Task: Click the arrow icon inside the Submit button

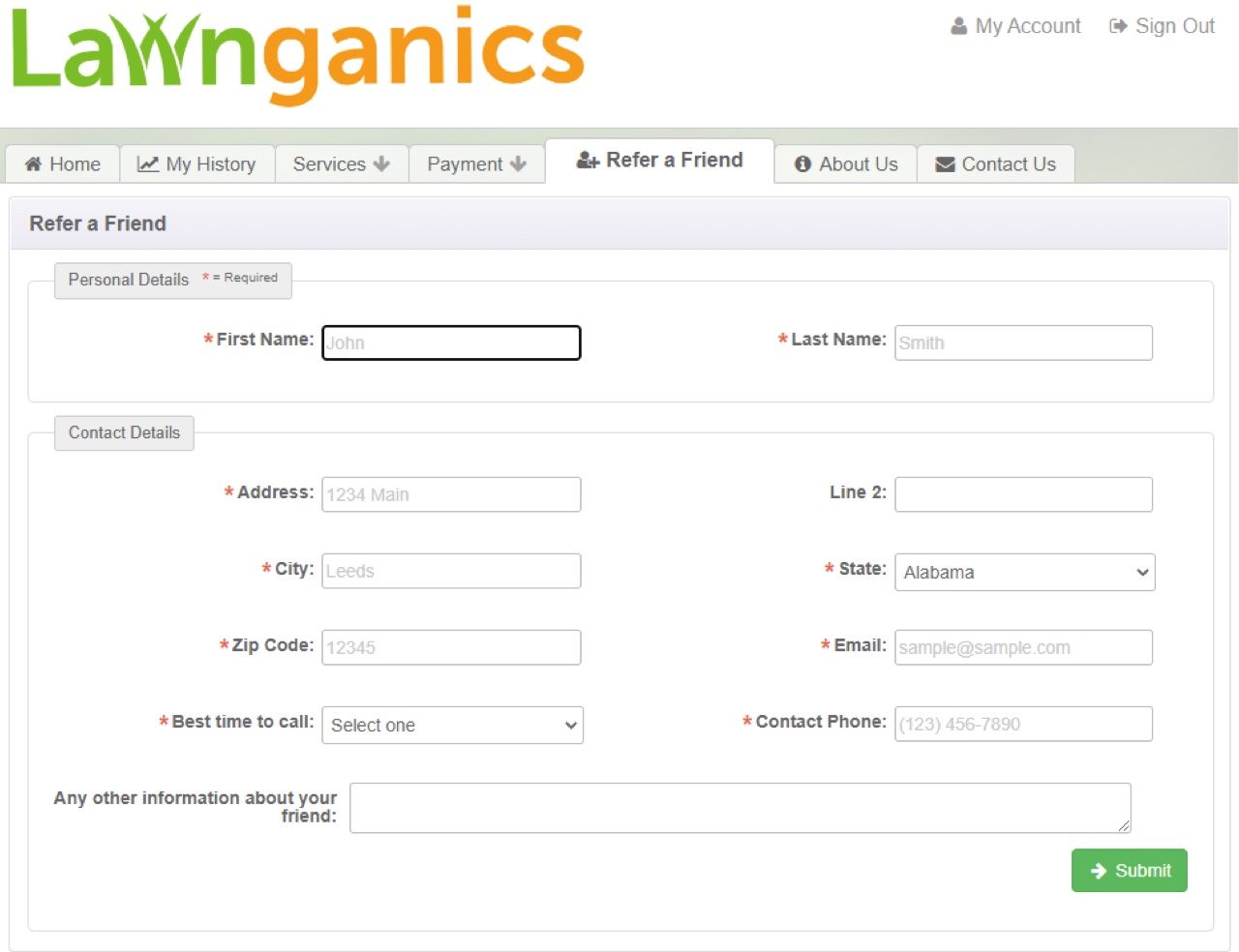Action: point(1099,870)
